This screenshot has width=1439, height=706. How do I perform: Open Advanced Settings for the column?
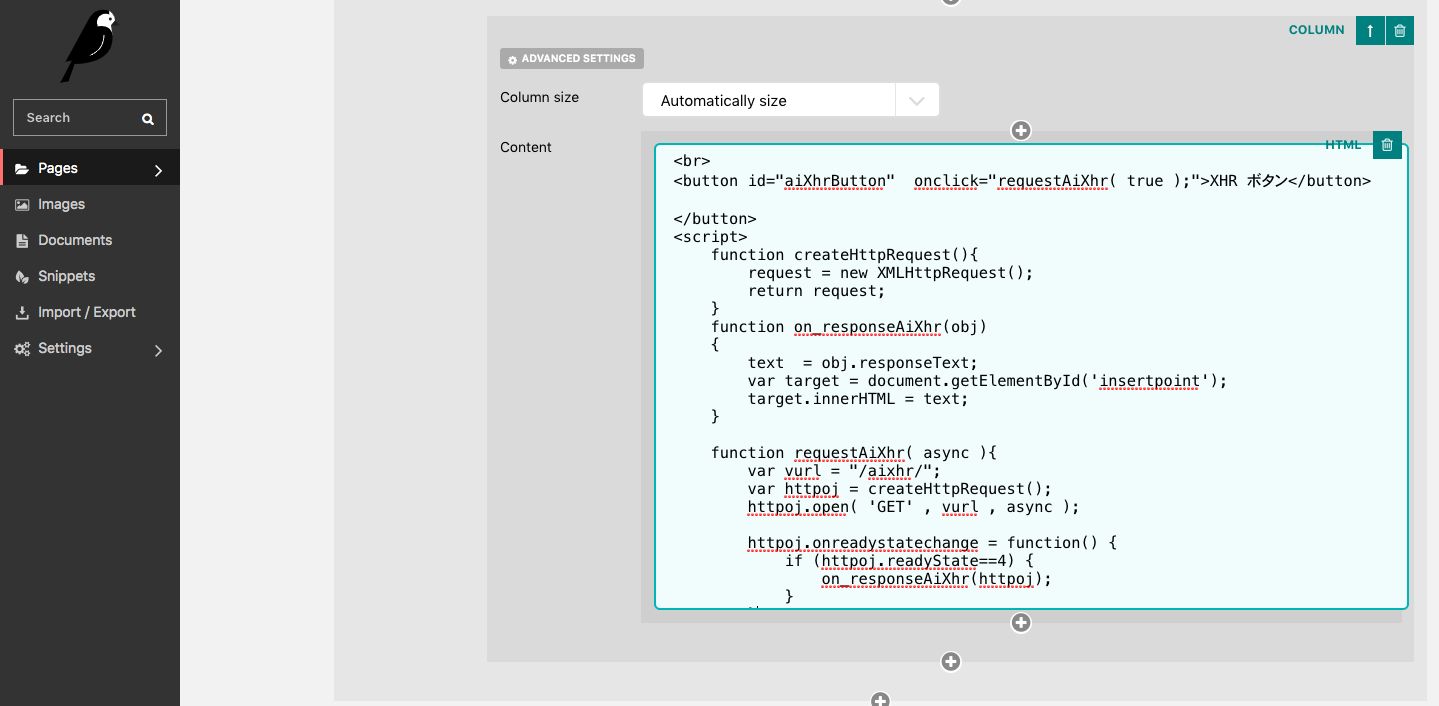tap(572, 59)
